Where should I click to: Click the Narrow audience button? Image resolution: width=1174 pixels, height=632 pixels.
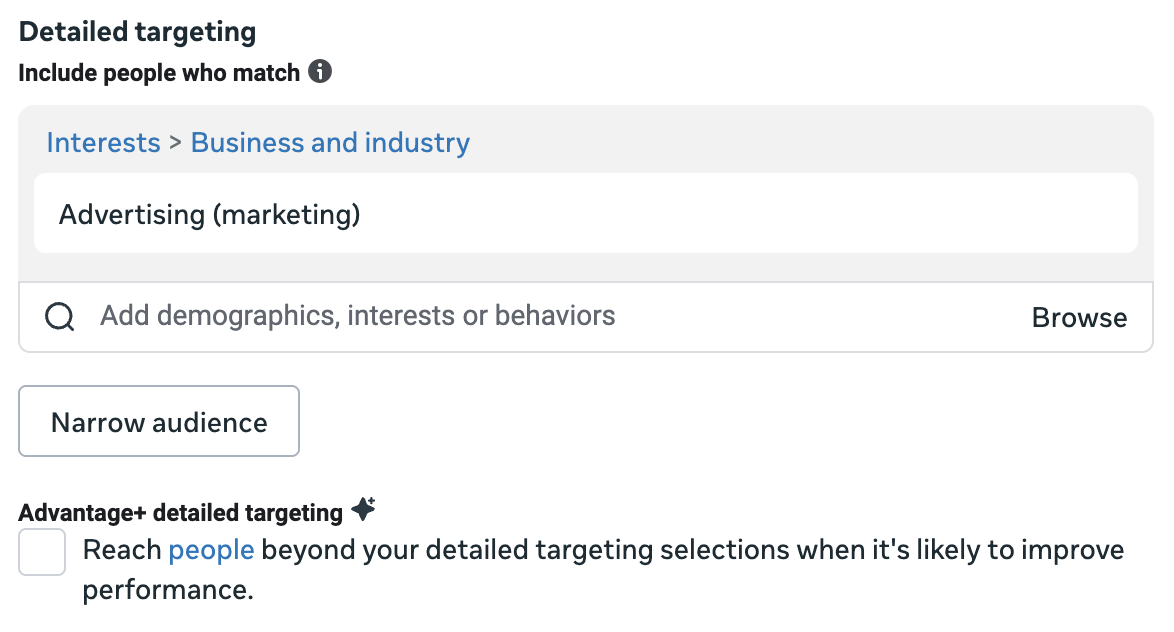159,421
